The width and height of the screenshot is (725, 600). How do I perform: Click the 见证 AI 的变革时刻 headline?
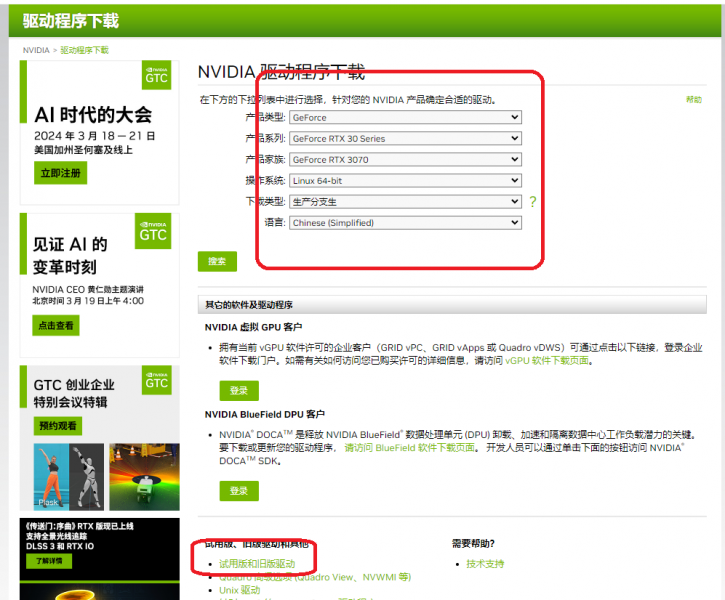click(70, 256)
